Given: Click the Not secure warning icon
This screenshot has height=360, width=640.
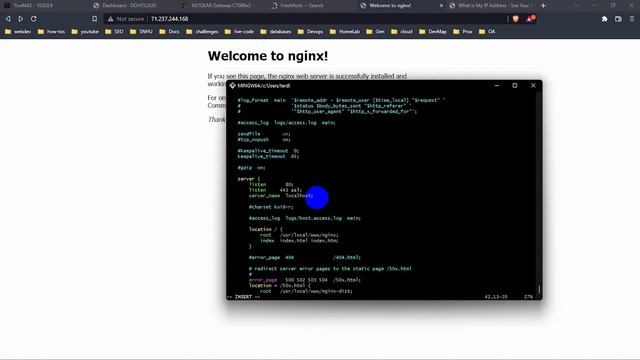Looking at the screenshot, I should 111,19.
